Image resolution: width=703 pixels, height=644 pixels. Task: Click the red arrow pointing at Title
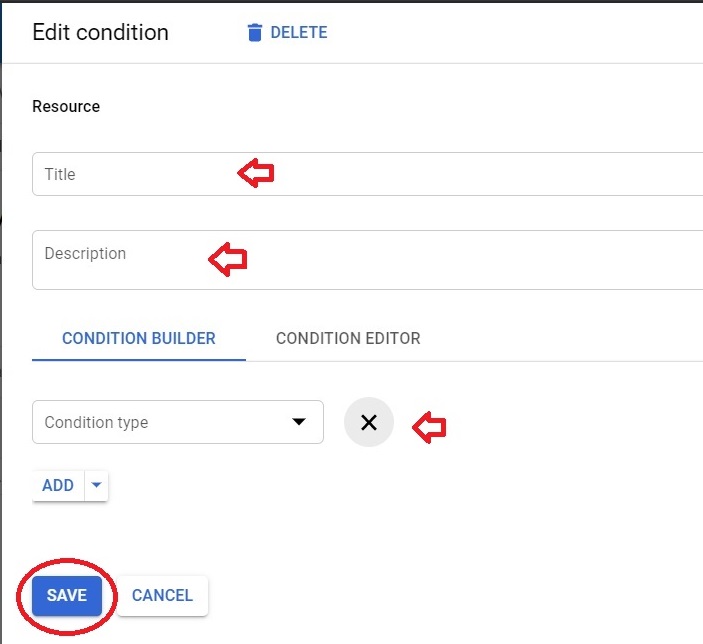pyautogui.click(x=256, y=173)
